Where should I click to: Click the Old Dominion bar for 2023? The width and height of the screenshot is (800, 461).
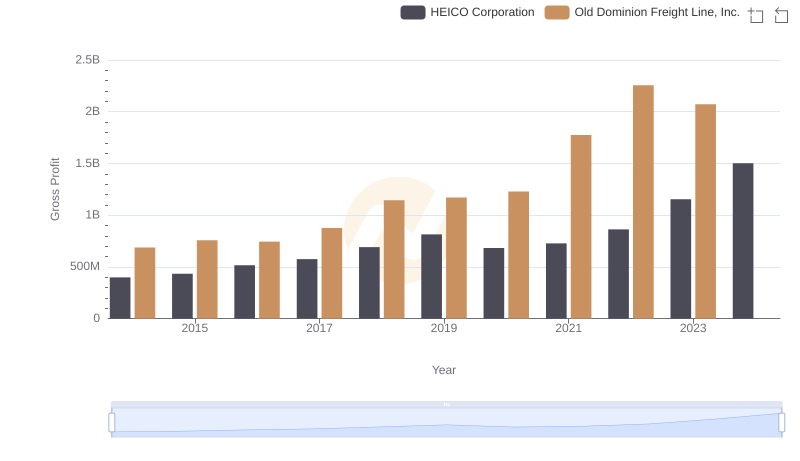(706, 212)
